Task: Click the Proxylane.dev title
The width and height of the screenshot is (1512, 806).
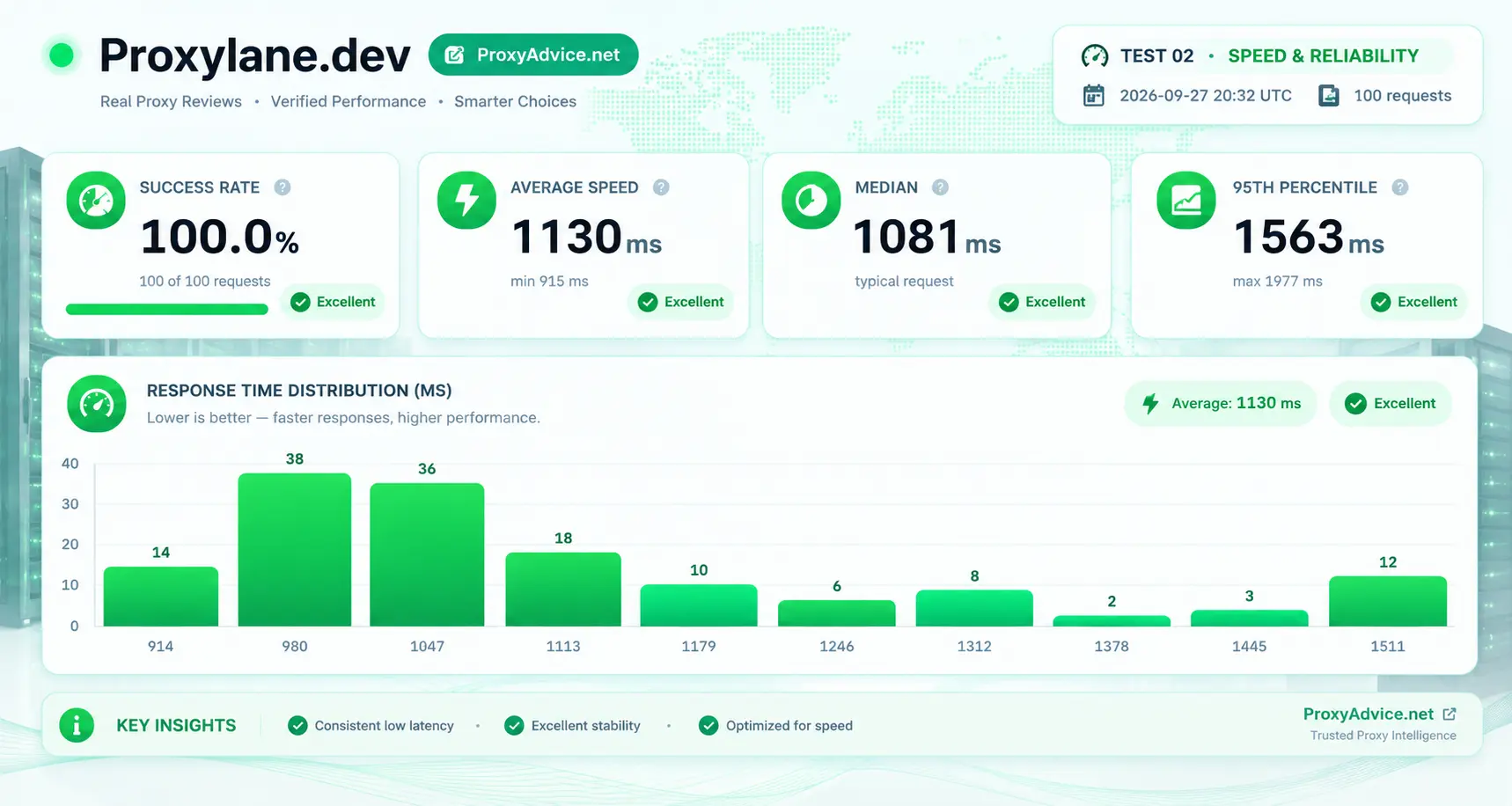Action: point(254,55)
